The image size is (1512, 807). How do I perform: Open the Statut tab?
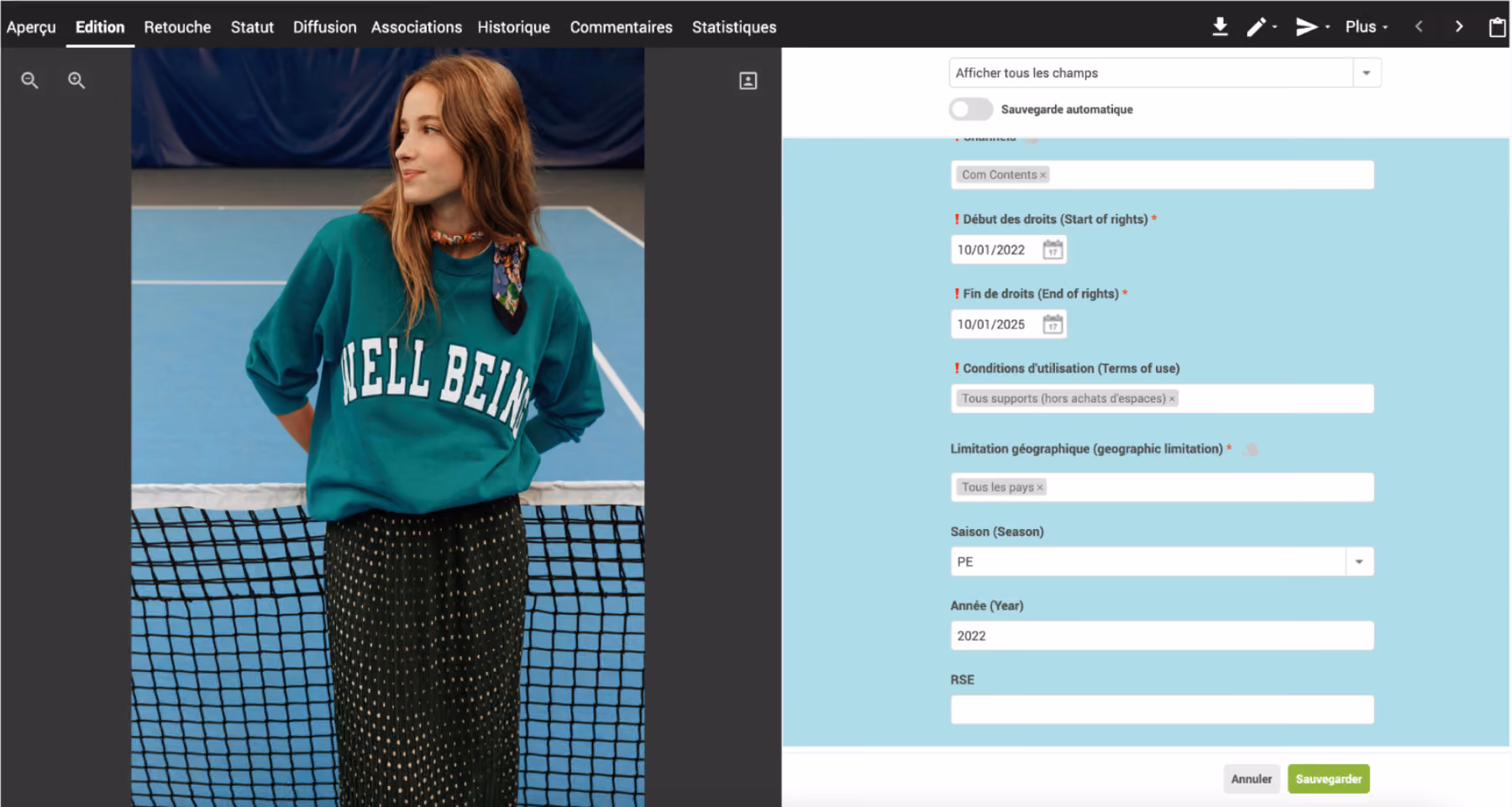252,27
